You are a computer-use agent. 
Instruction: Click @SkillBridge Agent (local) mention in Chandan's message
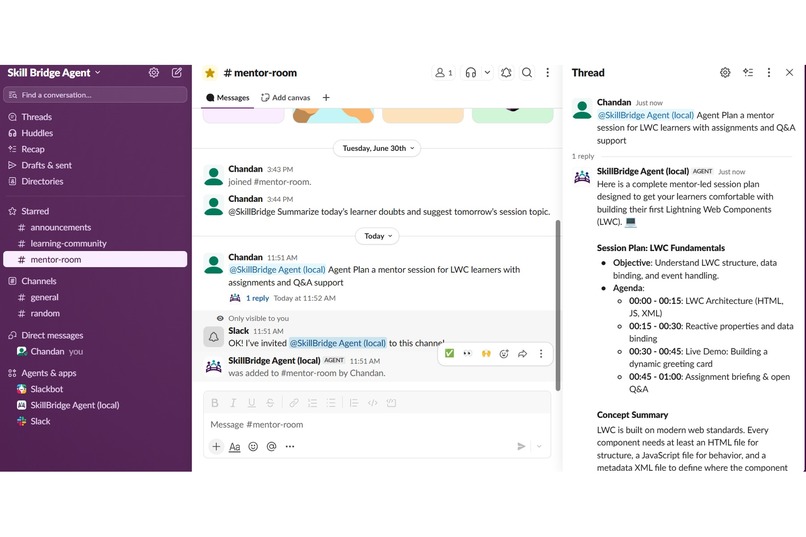coord(277,270)
